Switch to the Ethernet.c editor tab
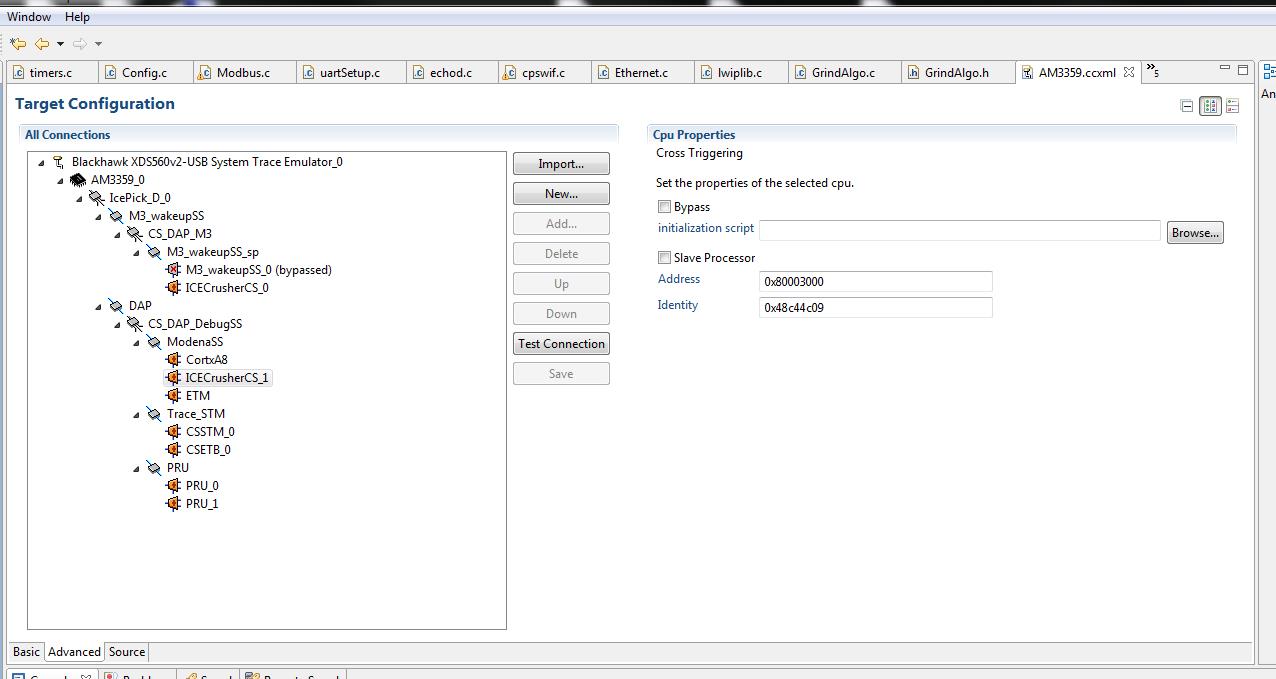 coord(641,72)
